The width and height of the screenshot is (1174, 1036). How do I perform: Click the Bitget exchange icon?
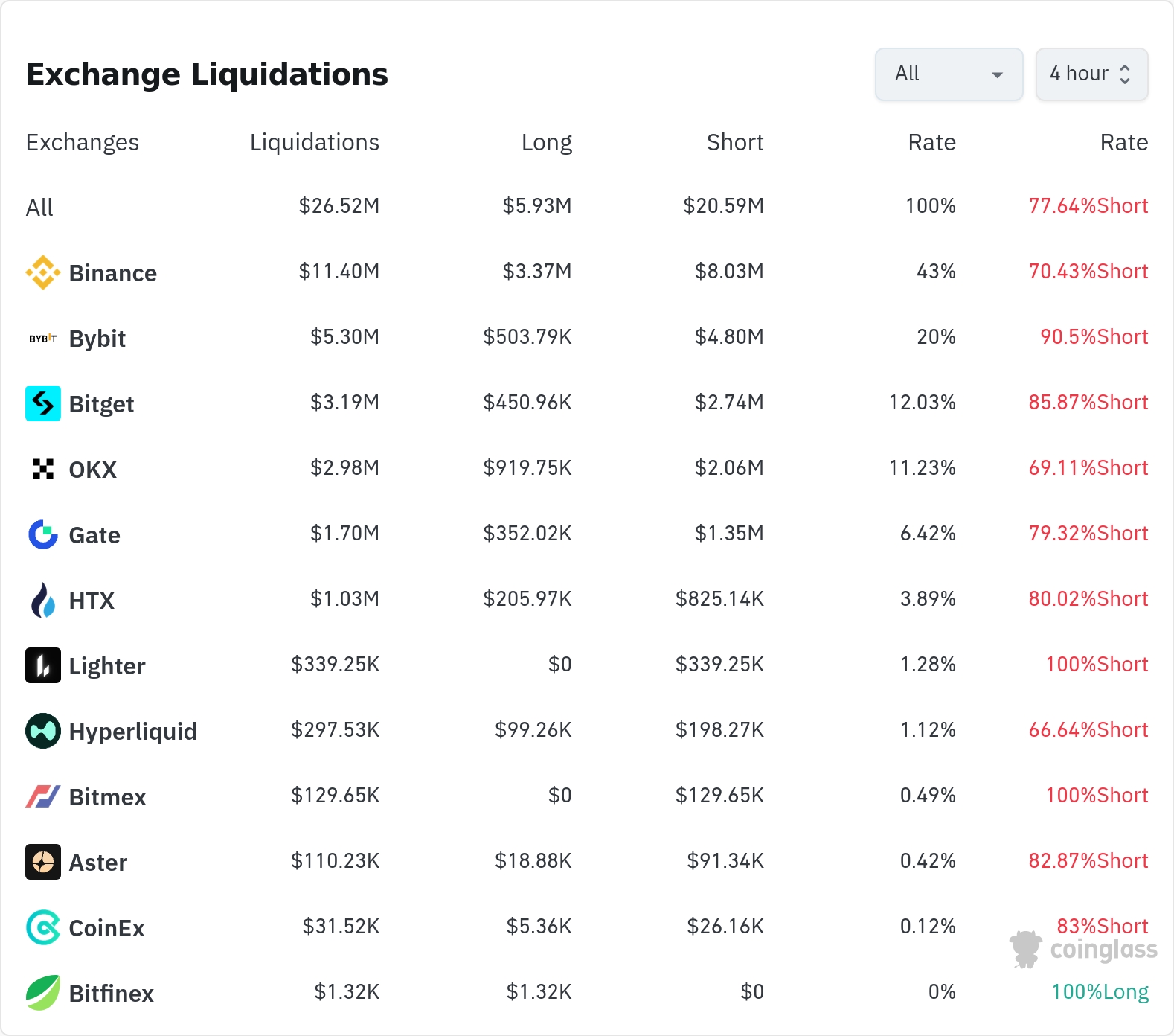pyautogui.click(x=43, y=403)
